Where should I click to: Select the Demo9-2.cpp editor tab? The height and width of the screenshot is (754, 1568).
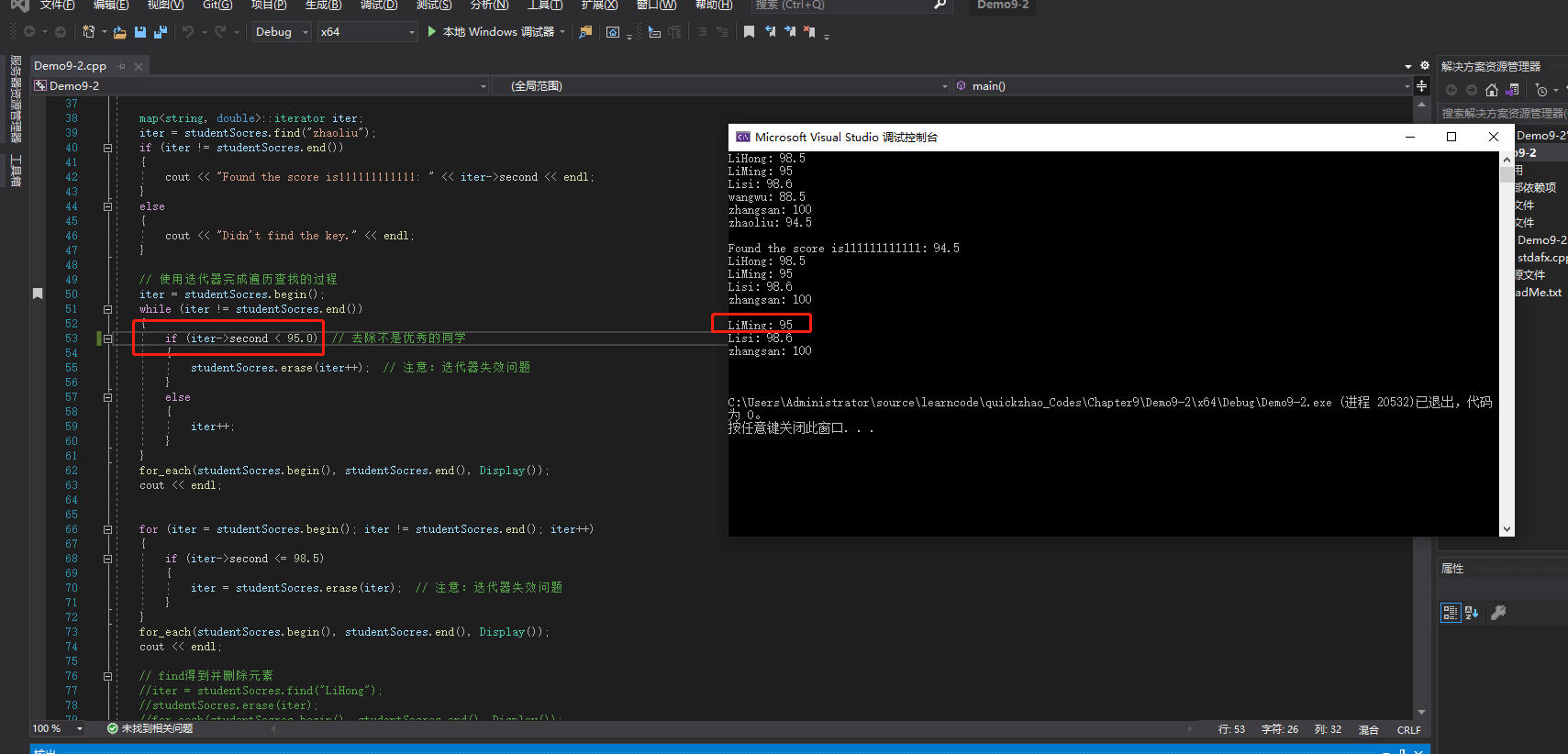pyautogui.click(x=70, y=66)
